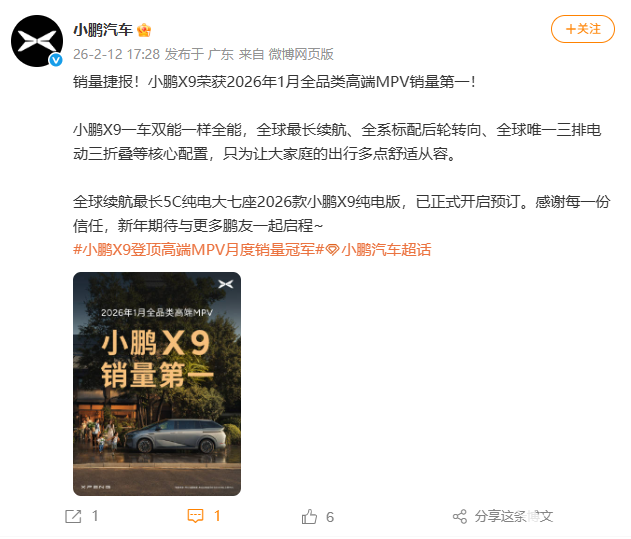Click the XPeng logo on poster corner
Viewport: 631px width, 539px height.
[x=226, y=284]
